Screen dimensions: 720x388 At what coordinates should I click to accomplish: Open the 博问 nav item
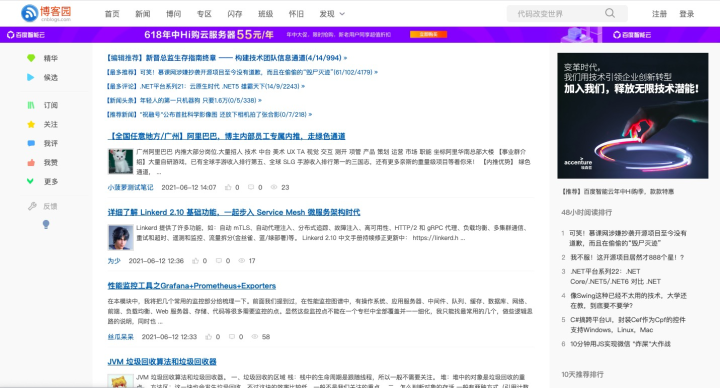[x=174, y=14]
